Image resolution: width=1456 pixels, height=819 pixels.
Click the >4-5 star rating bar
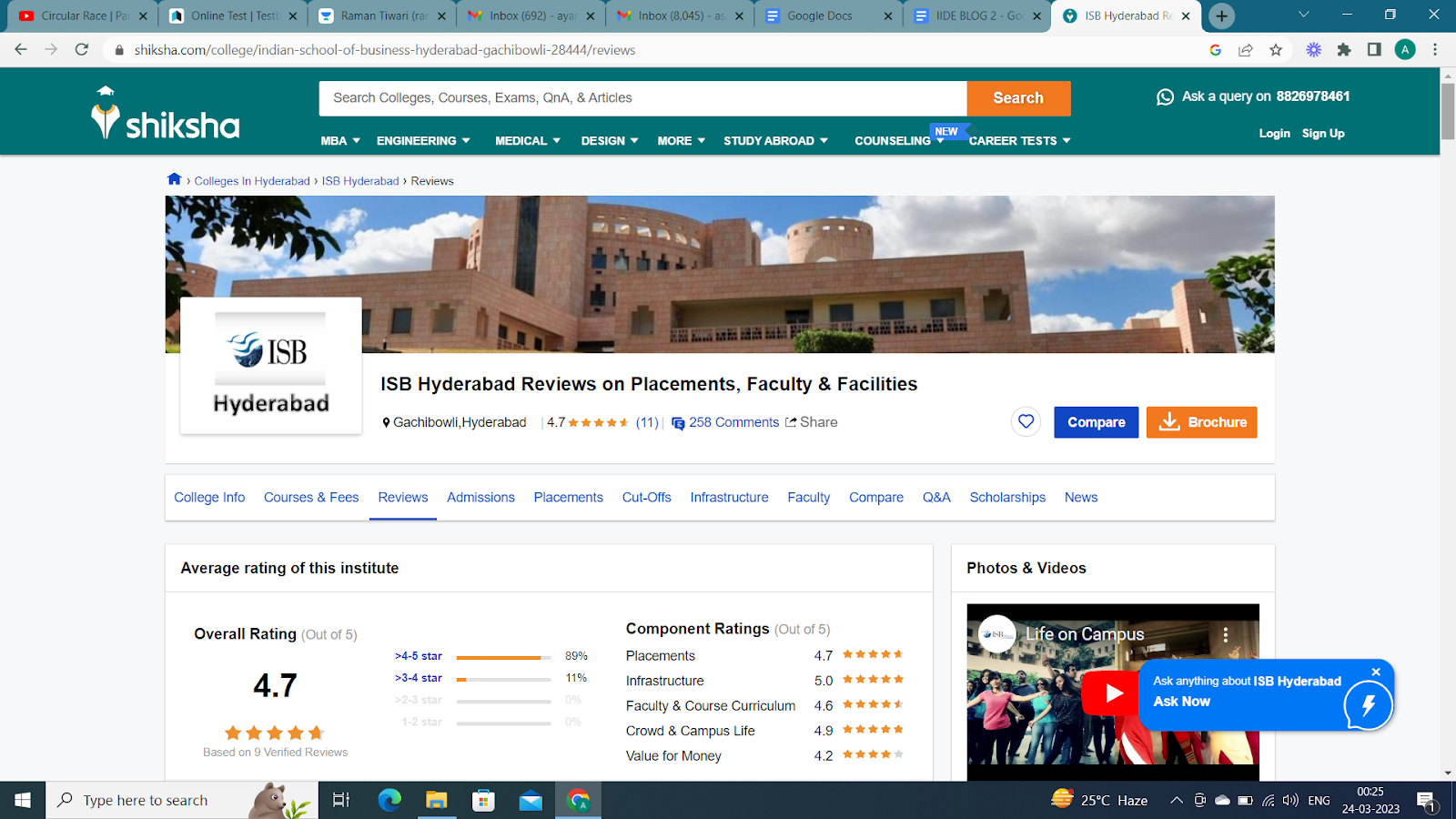click(503, 656)
